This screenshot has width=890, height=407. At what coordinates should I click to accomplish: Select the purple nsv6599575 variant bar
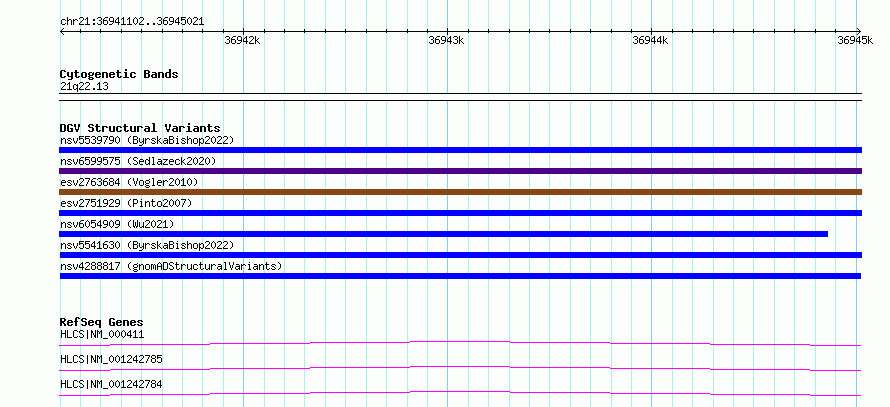click(x=460, y=171)
